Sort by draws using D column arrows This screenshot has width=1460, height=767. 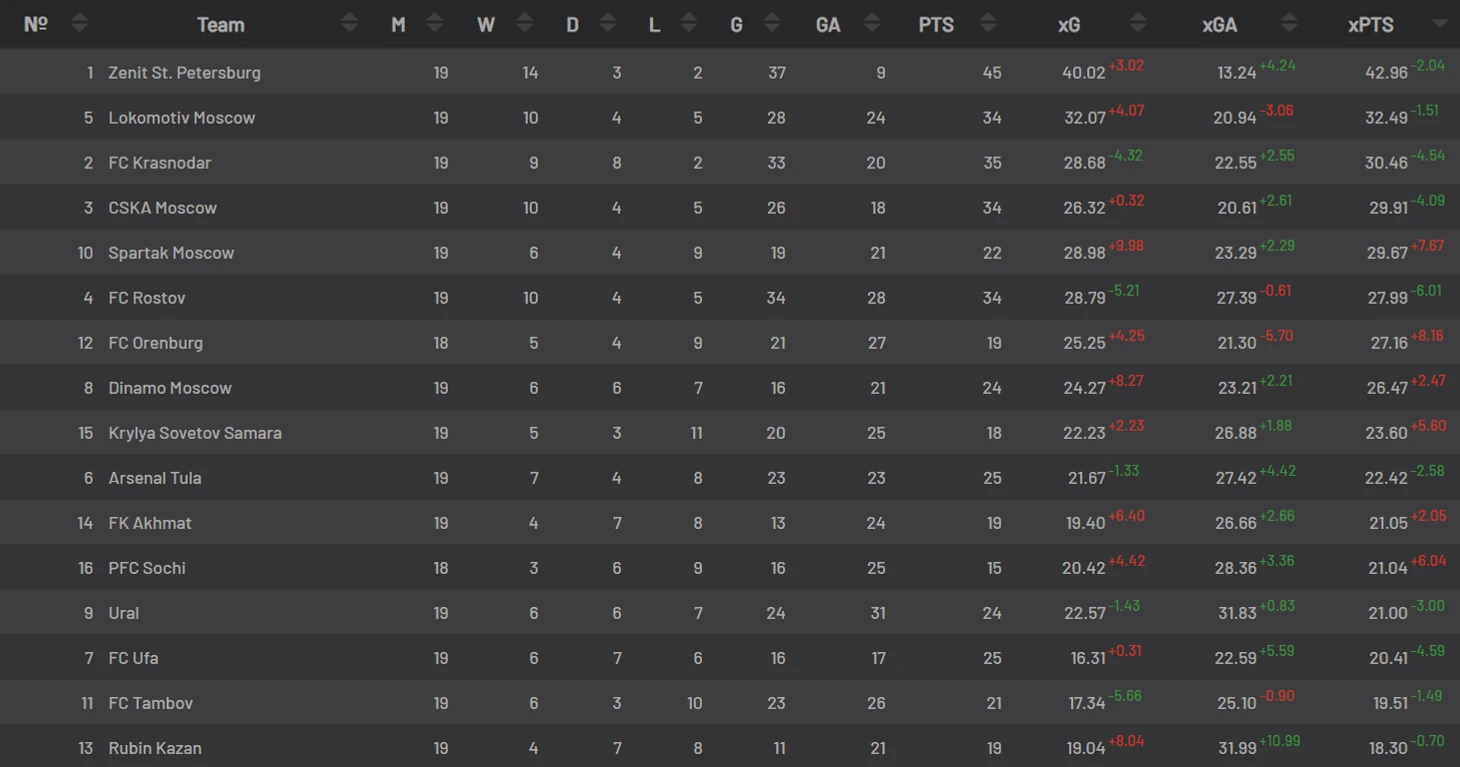[607, 23]
